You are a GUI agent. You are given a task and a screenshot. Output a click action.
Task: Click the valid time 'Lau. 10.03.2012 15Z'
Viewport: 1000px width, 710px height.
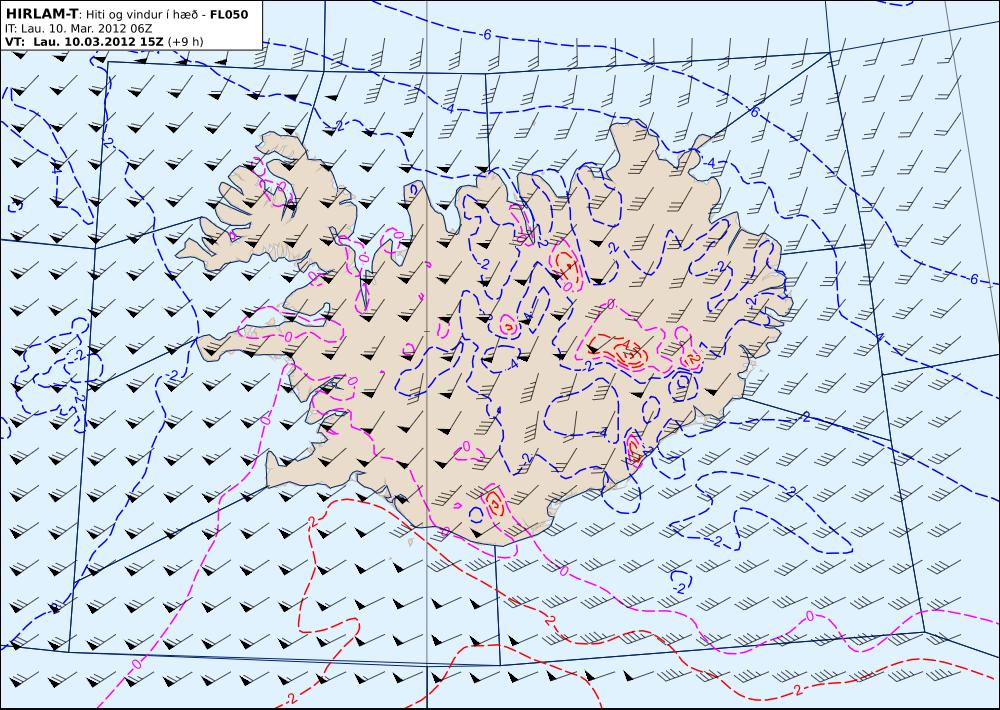pyautogui.click(x=98, y=41)
